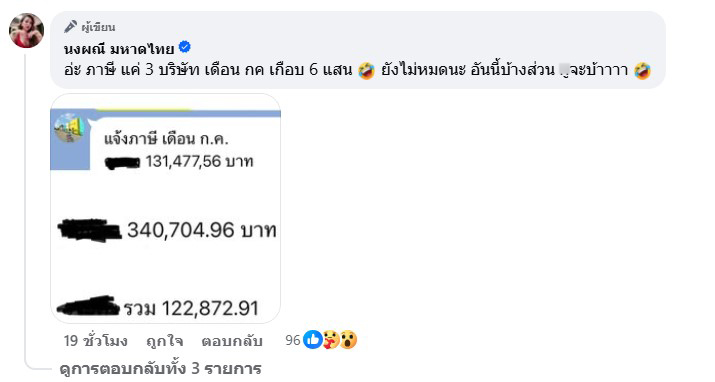Screen dimensions: 715x382
Task: Click the comment text bubble
Action: point(358,50)
